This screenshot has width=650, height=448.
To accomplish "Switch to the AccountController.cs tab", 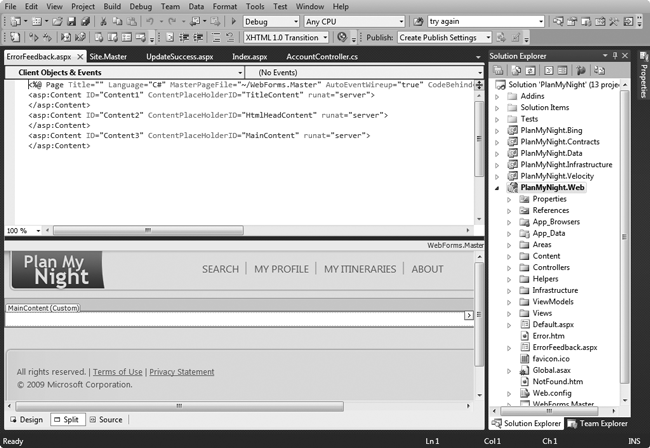I will pyautogui.click(x=322, y=57).
